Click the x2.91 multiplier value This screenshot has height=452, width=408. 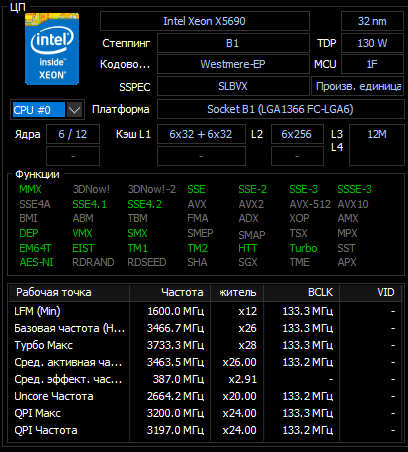tap(242, 379)
